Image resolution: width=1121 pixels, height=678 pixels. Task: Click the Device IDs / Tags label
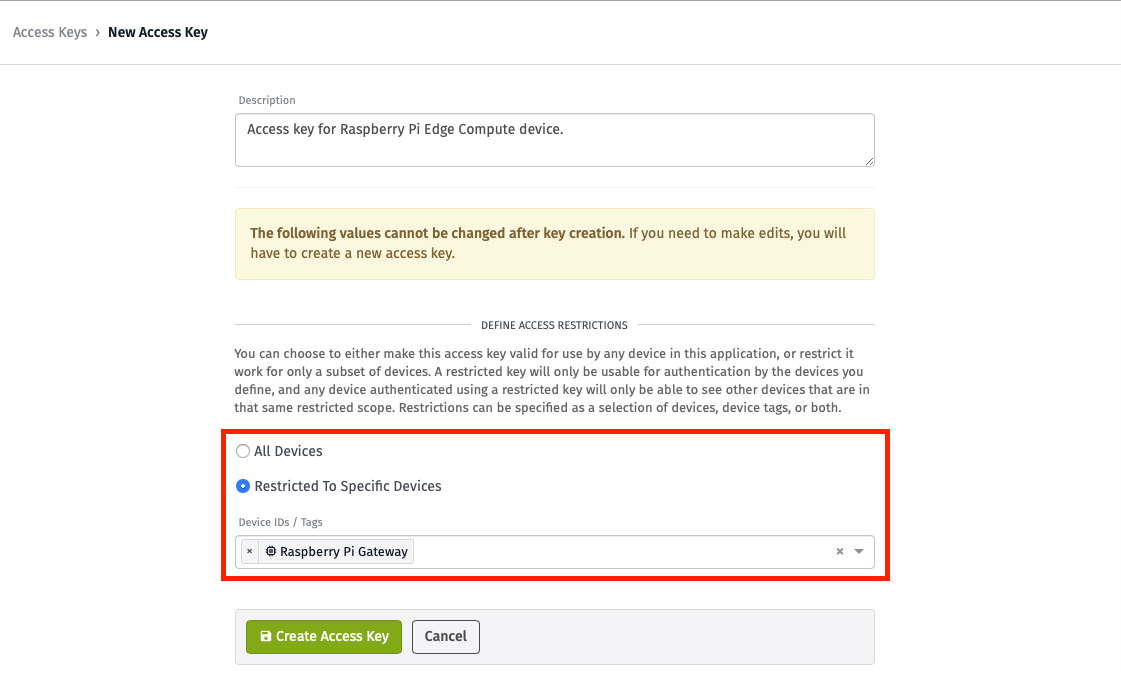click(280, 522)
